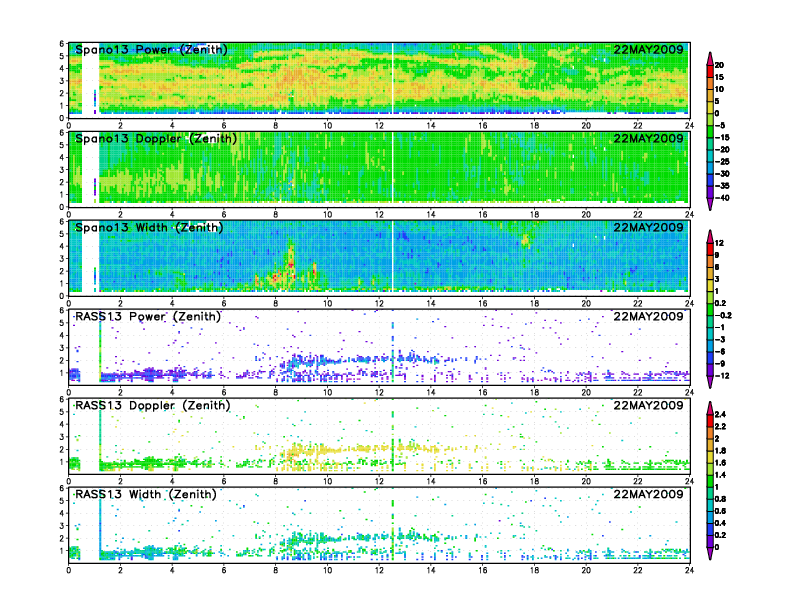Click the magenta top arrow of the top color bar
Image resolution: width=792 pixels, height=612 pixels.
[x=710, y=59]
